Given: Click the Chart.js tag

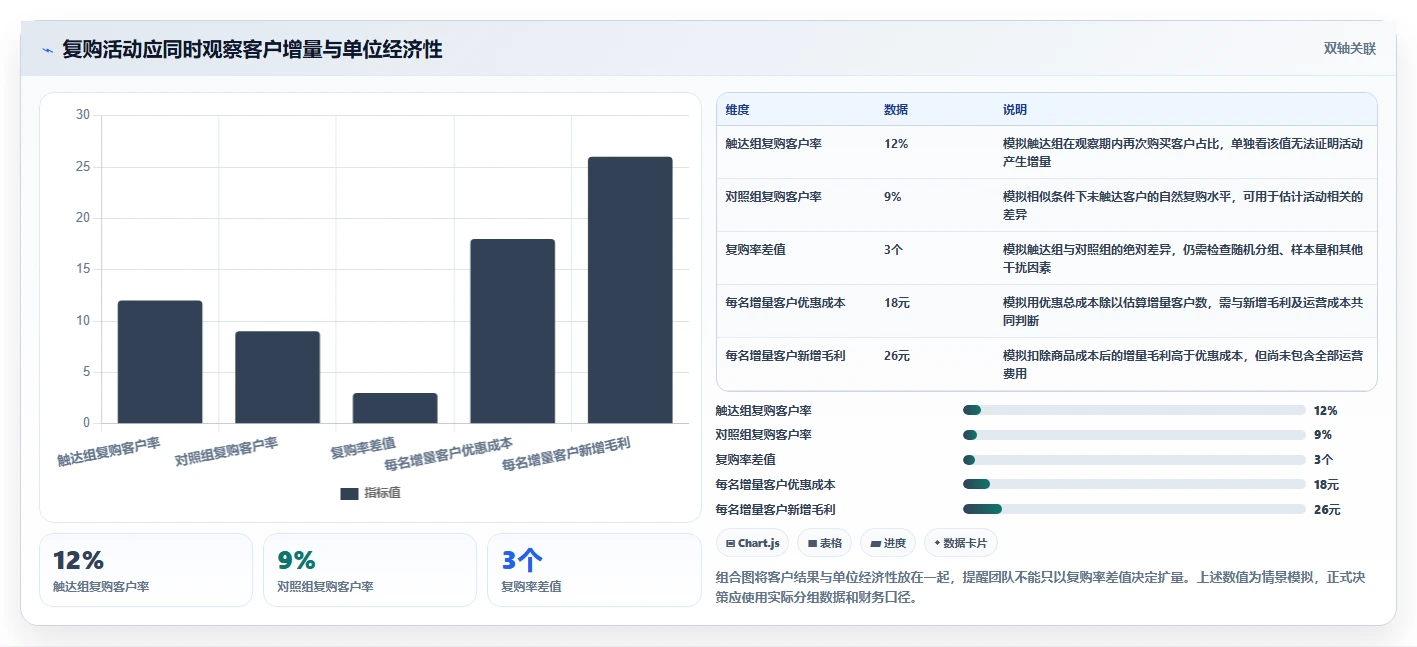Looking at the screenshot, I should 752,543.
